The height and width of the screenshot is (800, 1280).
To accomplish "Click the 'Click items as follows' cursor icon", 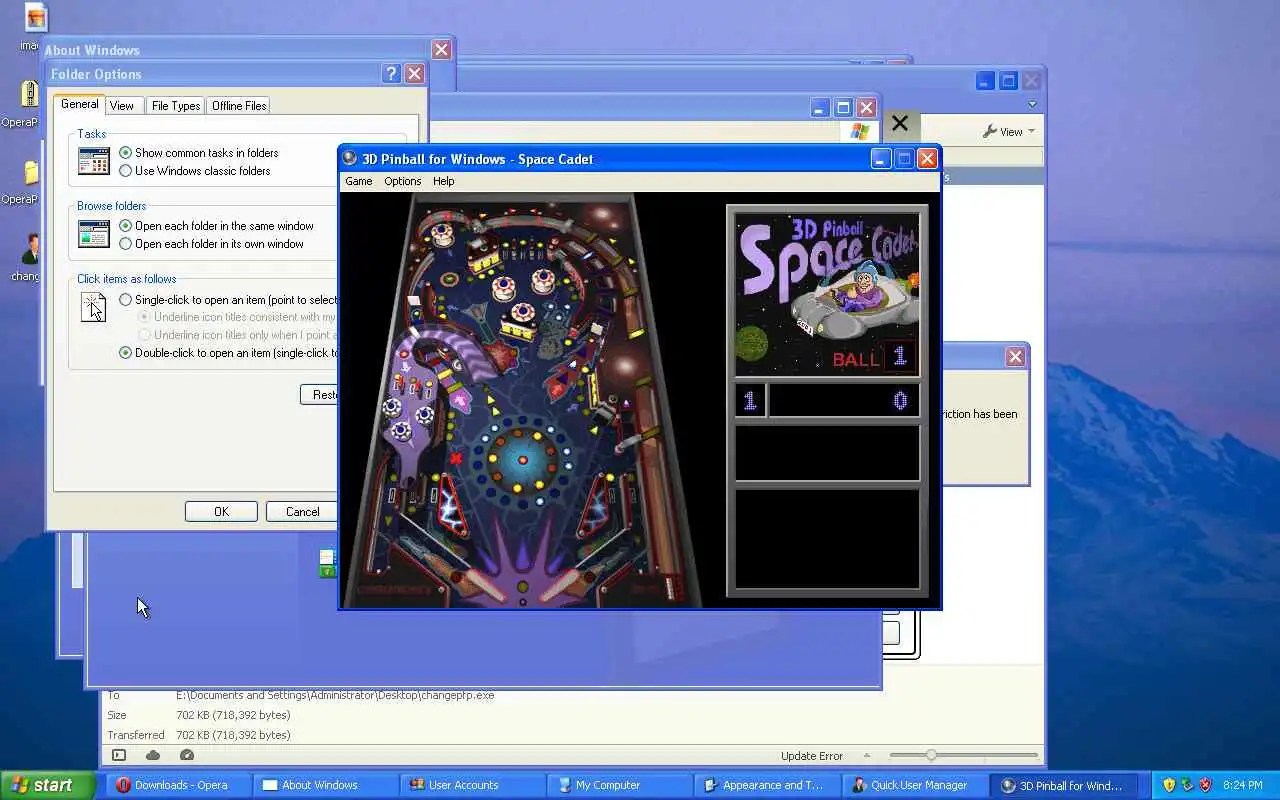I will (x=93, y=307).
